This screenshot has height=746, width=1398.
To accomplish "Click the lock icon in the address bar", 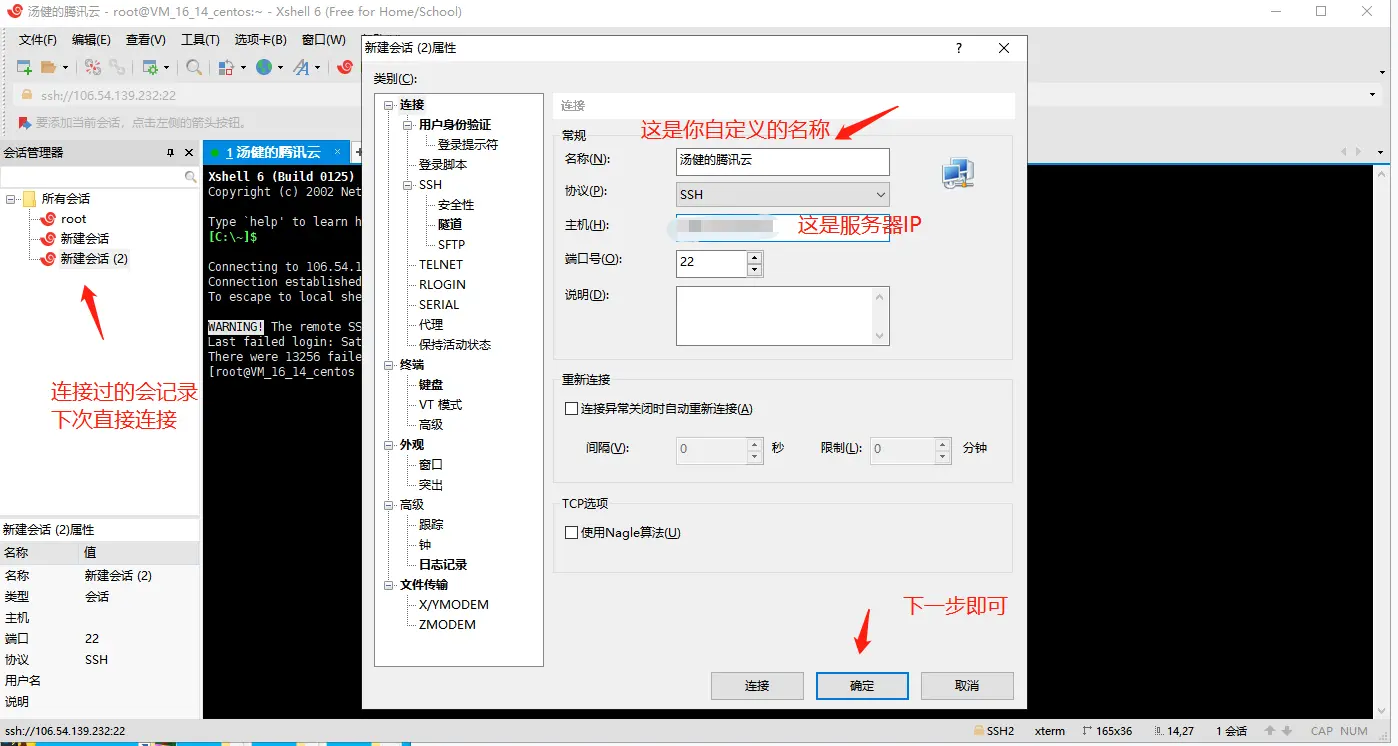I will pos(27,95).
